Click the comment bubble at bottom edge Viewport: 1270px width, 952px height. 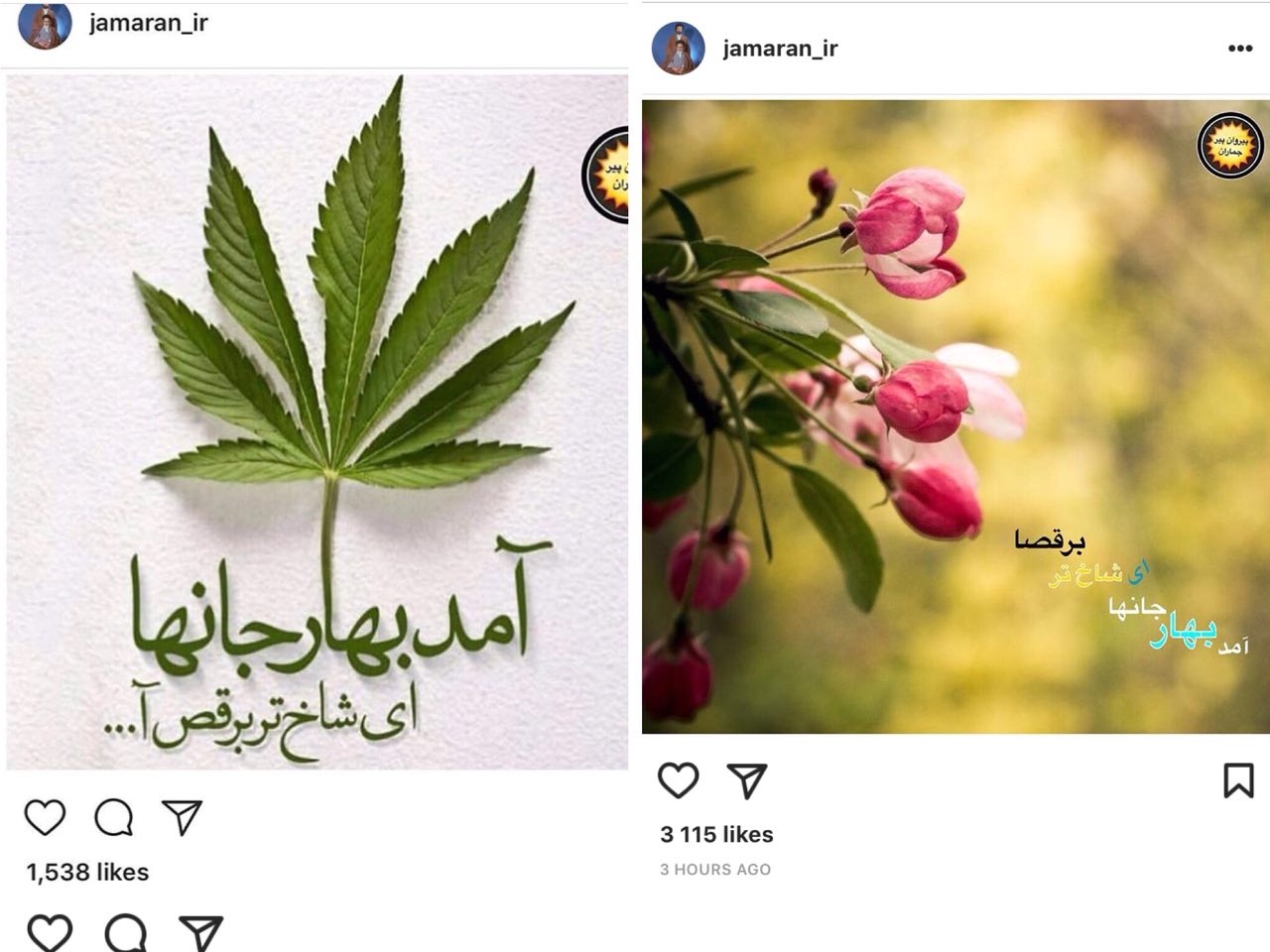coord(126,933)
